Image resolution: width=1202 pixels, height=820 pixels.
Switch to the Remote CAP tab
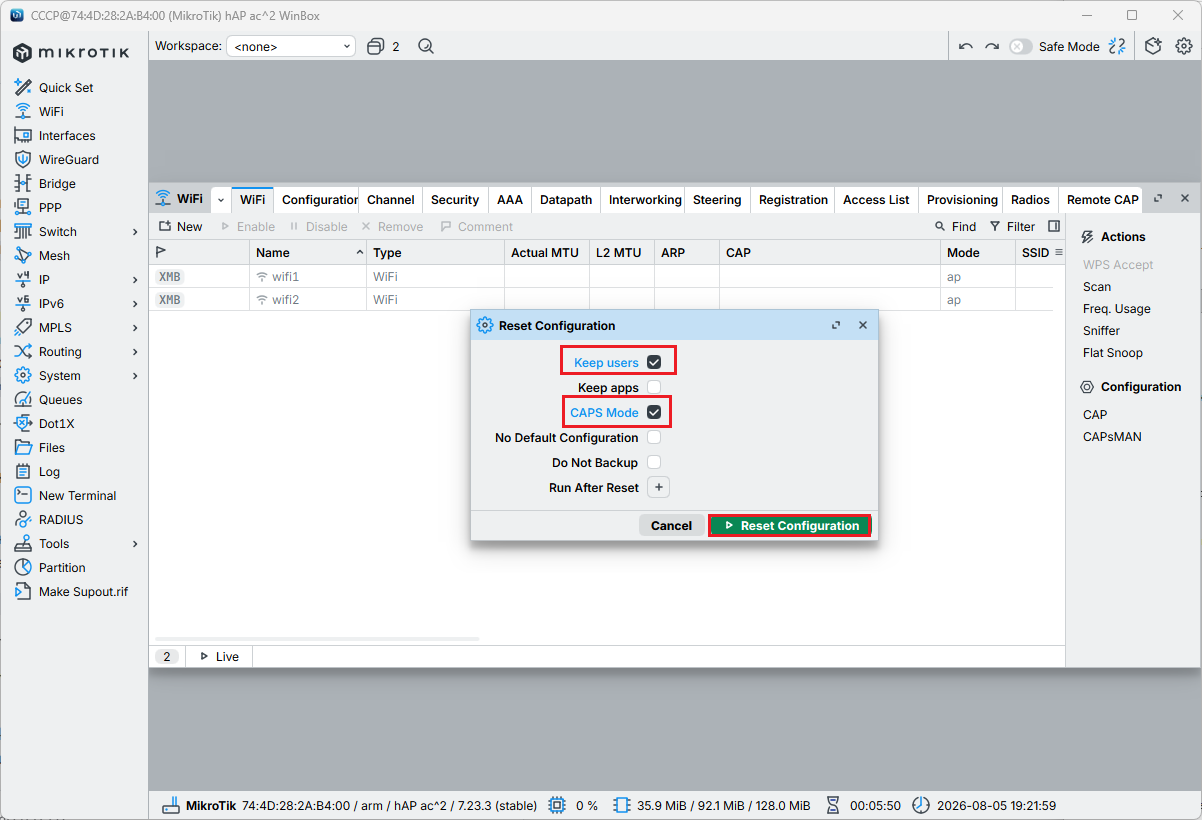click(x=1102, y=199)
